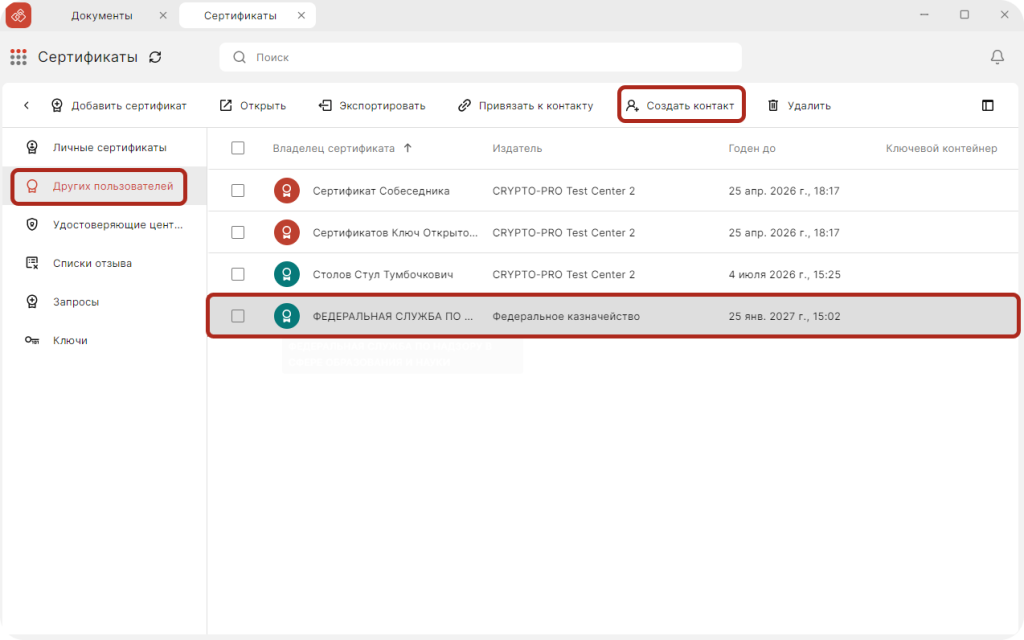
Task: Check the ФЕДЕРАЛЬНАЯ СЛУЖБА row checkbox
Action: pos(238,316)
